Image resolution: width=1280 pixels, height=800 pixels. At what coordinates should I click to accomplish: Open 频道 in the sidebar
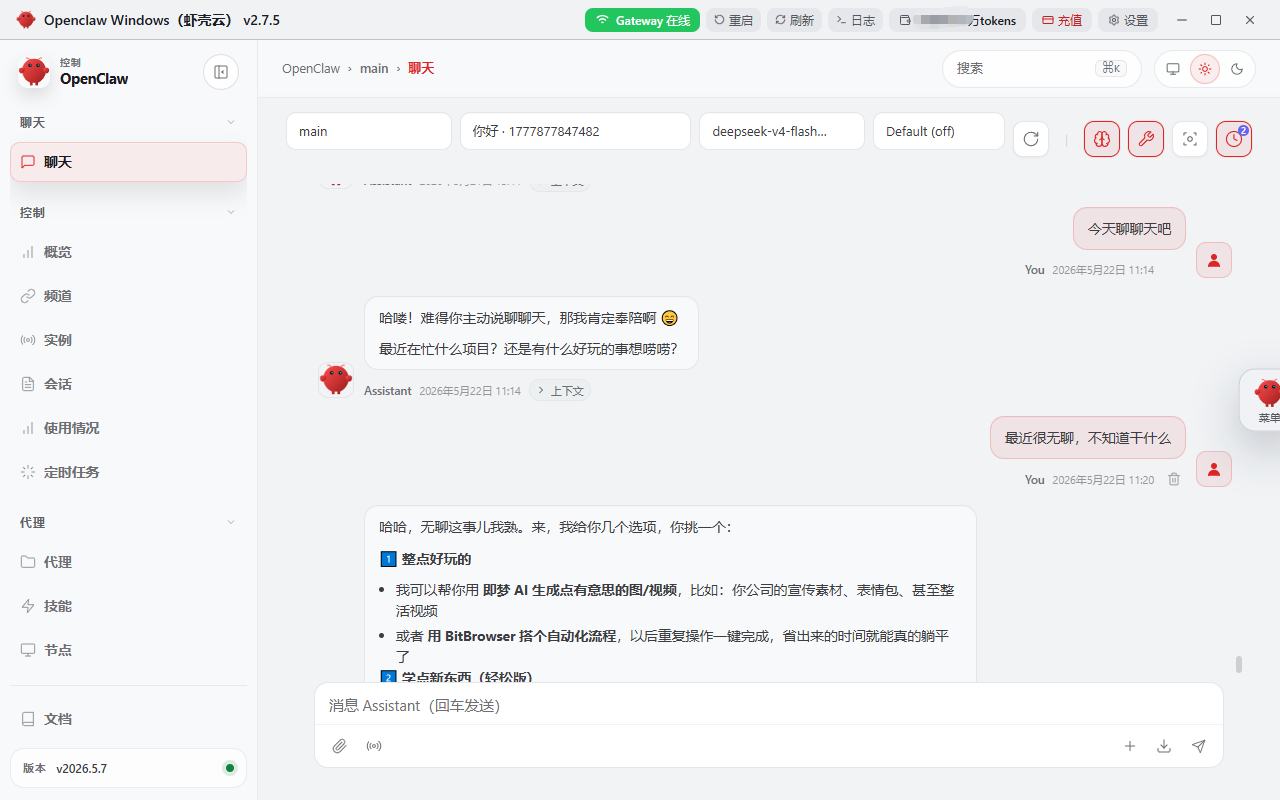[128, 296]
